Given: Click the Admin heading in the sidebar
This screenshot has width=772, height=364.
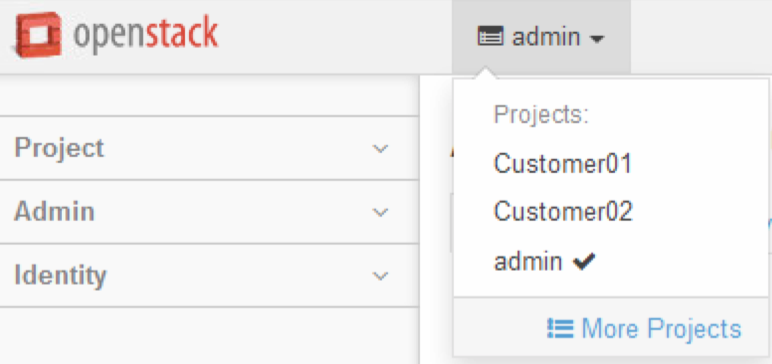Looking at the screenshot, I should pyautogui.click(x=54, y=211).
